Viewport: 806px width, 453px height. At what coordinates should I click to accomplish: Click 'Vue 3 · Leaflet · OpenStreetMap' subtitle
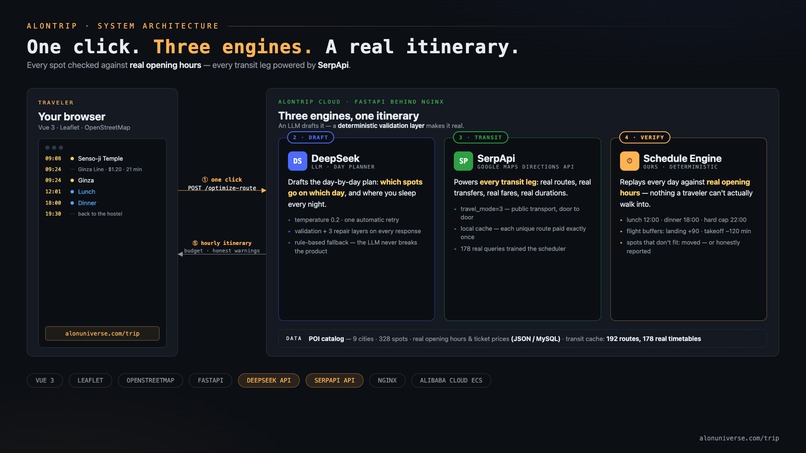[84, 128]
